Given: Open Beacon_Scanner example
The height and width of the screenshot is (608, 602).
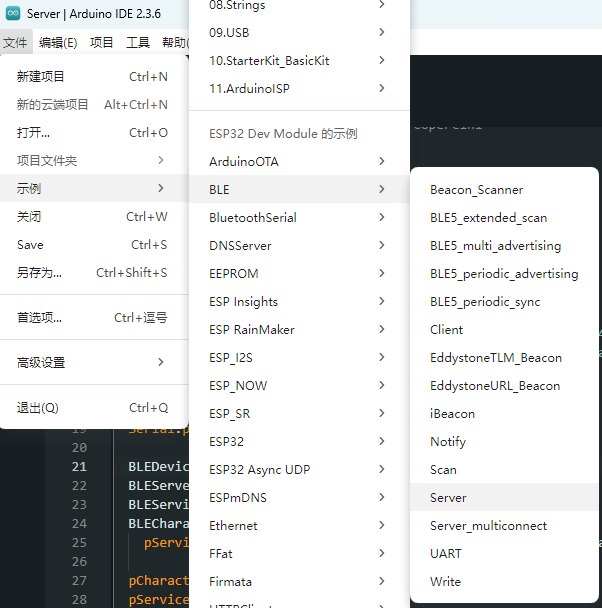Looking at the screenshot, I should coord(504,190).
